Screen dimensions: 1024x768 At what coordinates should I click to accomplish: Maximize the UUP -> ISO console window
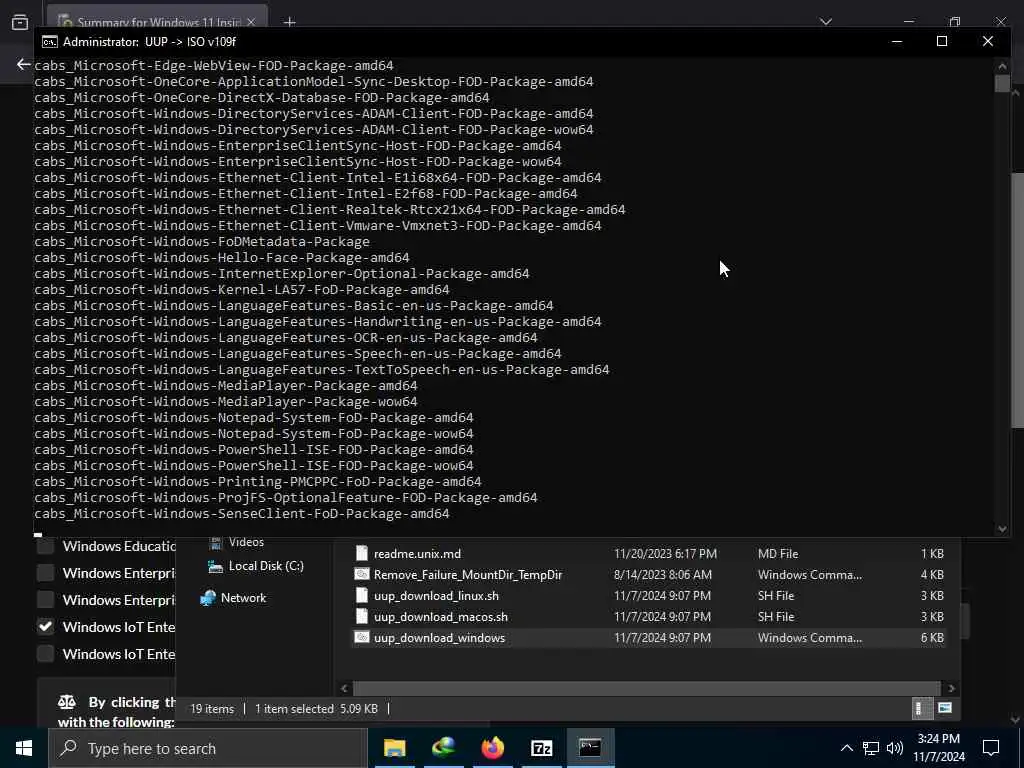[x=942, y=41]
